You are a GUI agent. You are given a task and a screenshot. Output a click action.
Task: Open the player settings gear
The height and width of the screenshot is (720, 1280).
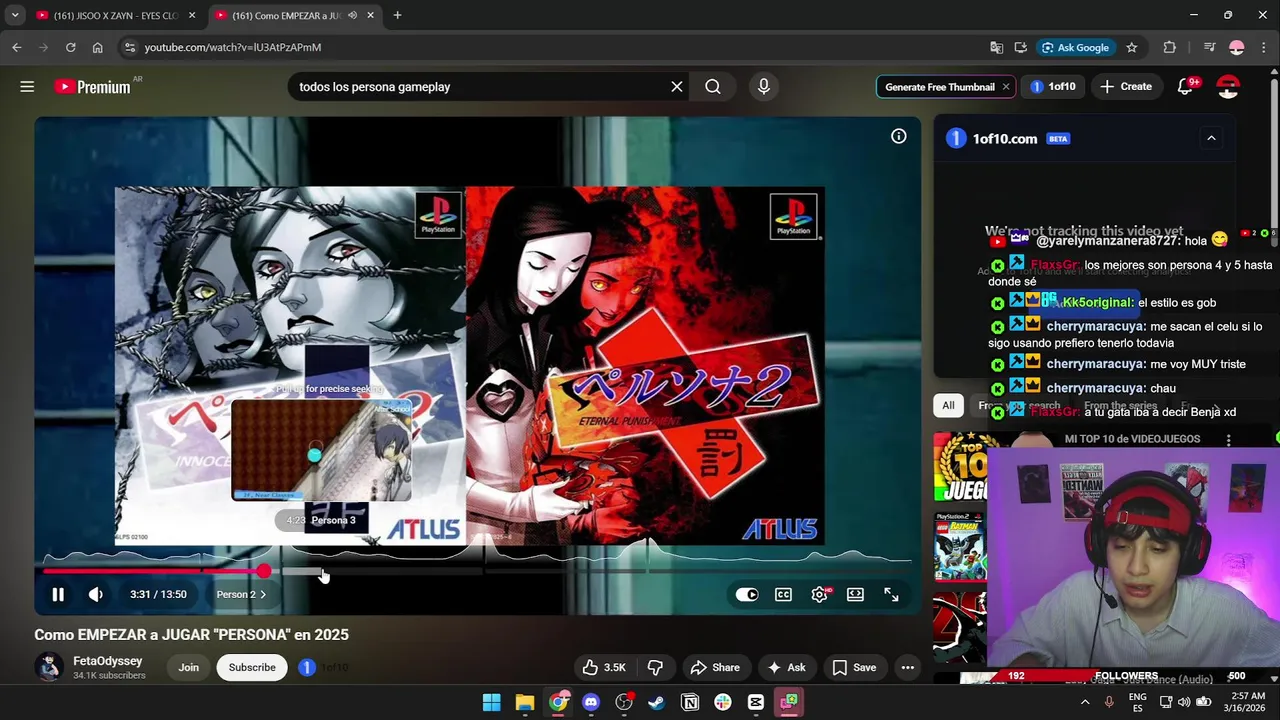(x=820, y=594)
